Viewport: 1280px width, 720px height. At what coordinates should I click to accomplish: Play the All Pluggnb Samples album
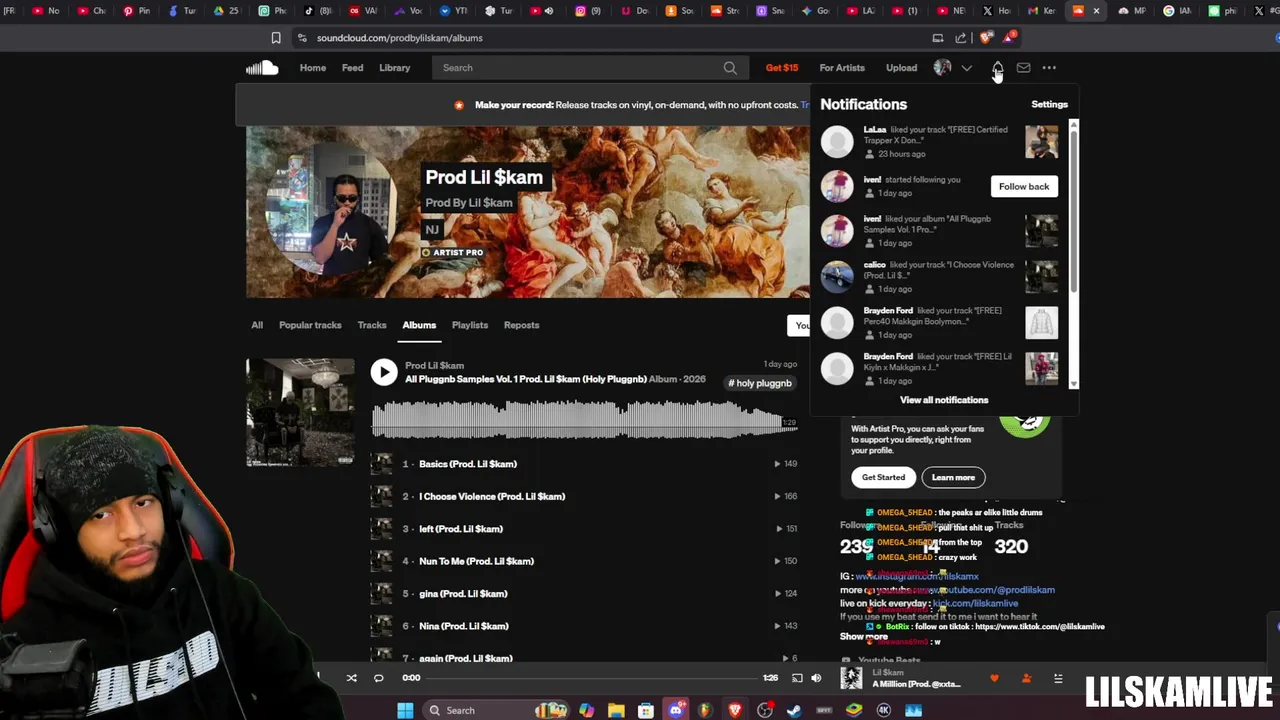[x=384, y=372]
